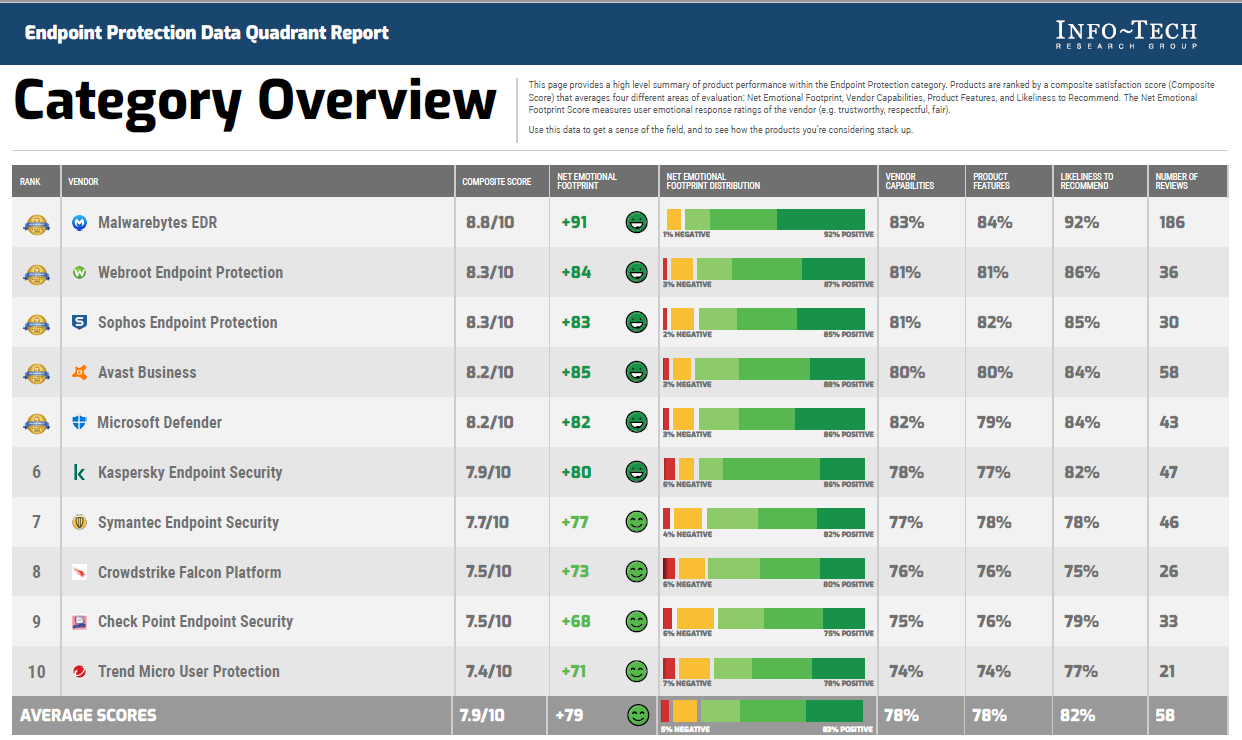Click the Vendor Capabilities column header
The width and height of the screenshot is (1242, 740).
tap(909, 182)
